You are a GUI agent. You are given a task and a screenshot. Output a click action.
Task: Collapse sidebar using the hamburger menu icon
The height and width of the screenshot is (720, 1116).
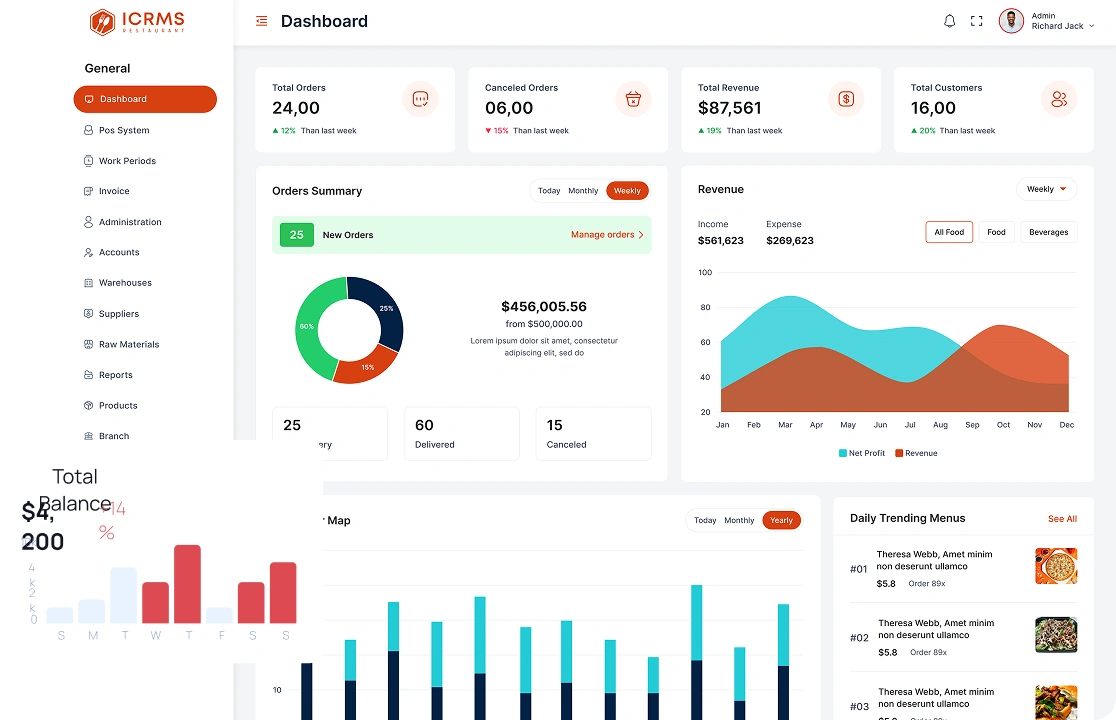click(261, 21)
